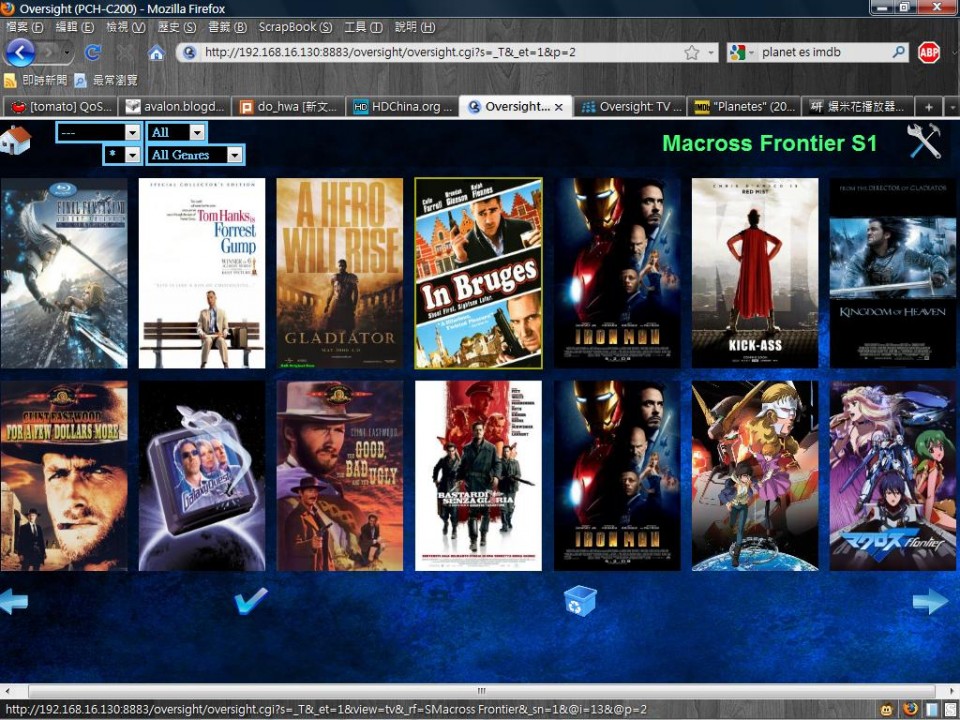The image size is (960, 720).
Task: Switch to the Oversight: TV tab
Action: point(631,107)
